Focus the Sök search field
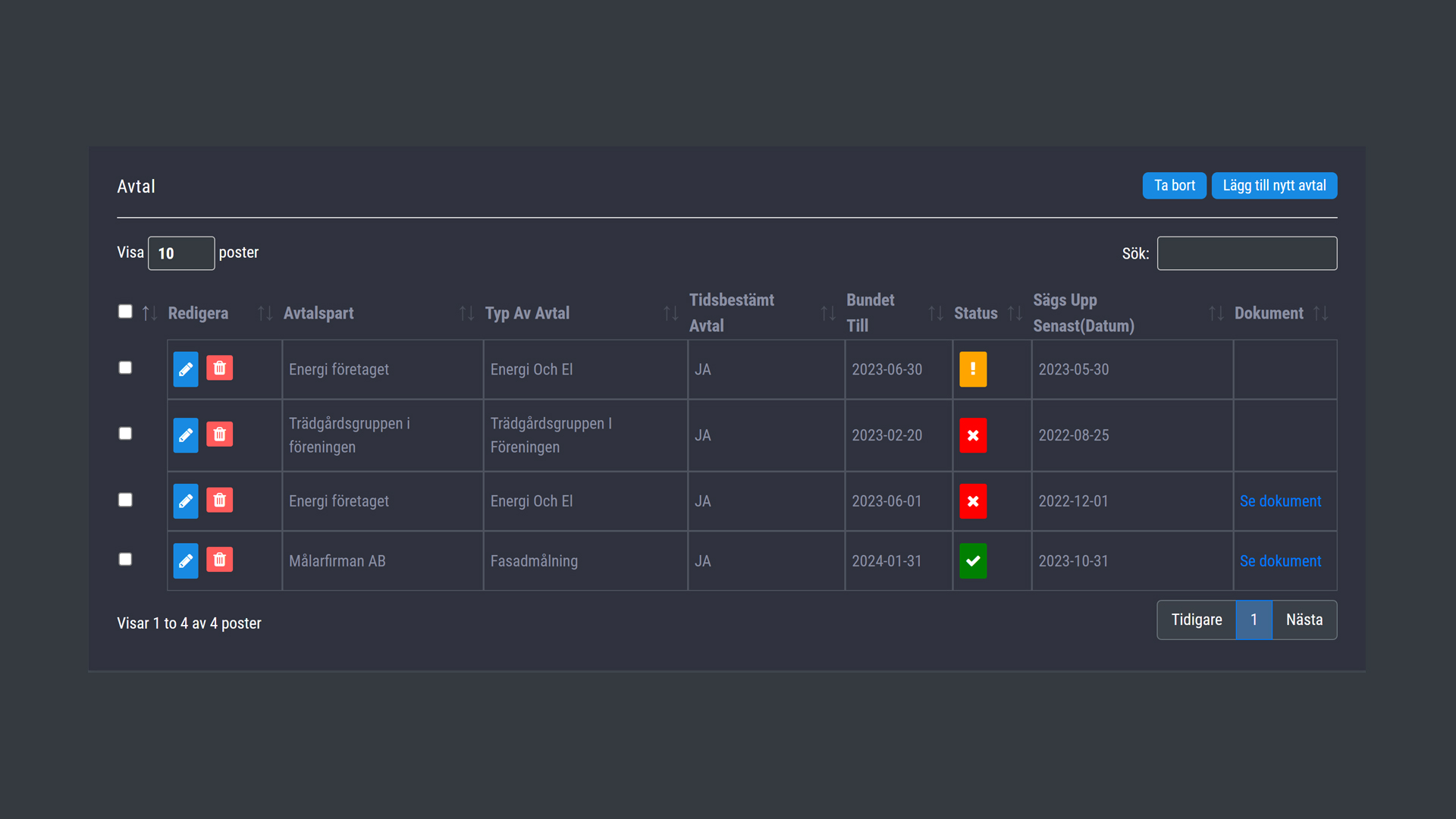This screenshot has height=819, width=1456. click(x=1247, y=253)
